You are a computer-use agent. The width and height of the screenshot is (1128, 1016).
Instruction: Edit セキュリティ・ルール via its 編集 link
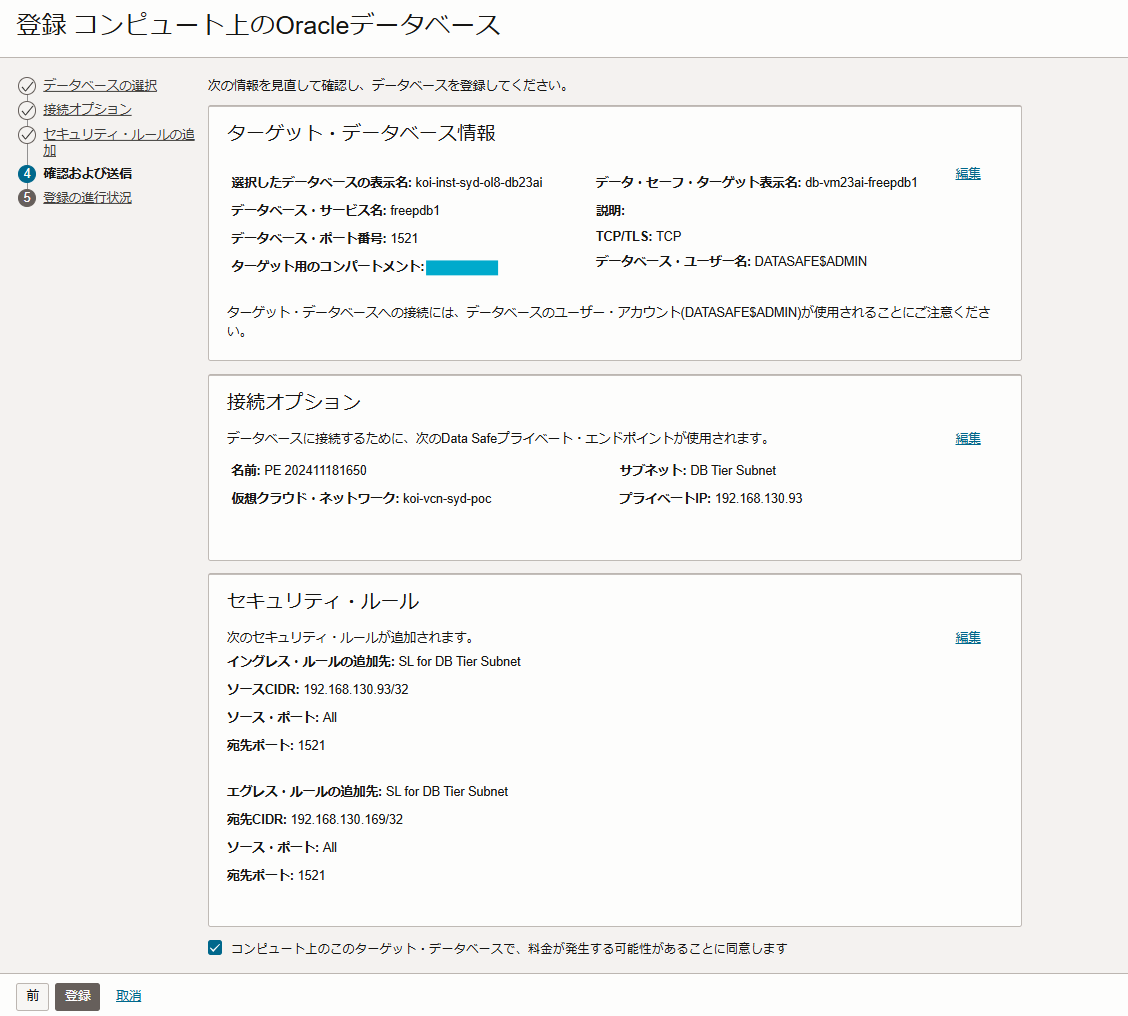967,636
